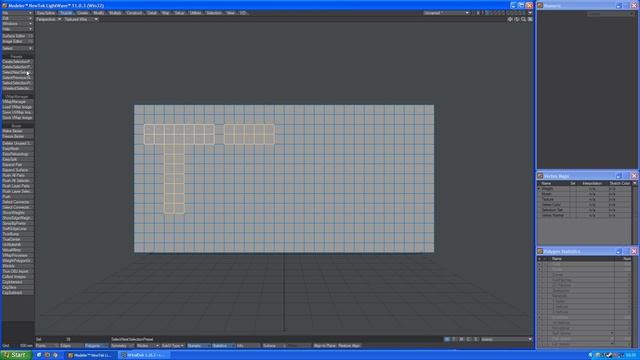Click the True OBJ Import button
The width and height of the screenshot is (640, 360).
pos(17,271)
